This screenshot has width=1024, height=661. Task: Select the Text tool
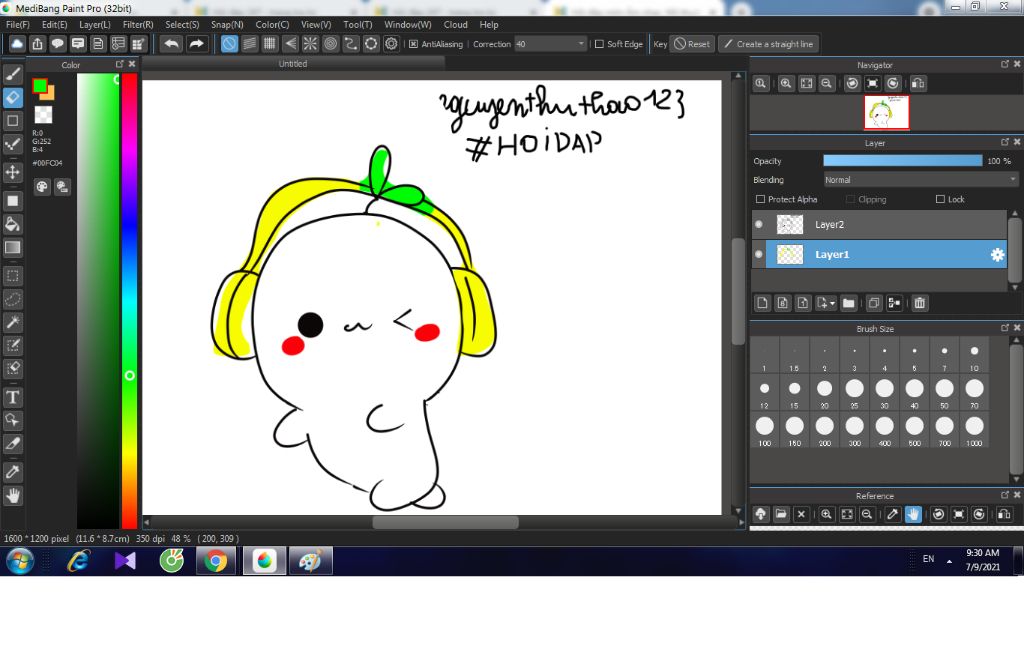12,397
